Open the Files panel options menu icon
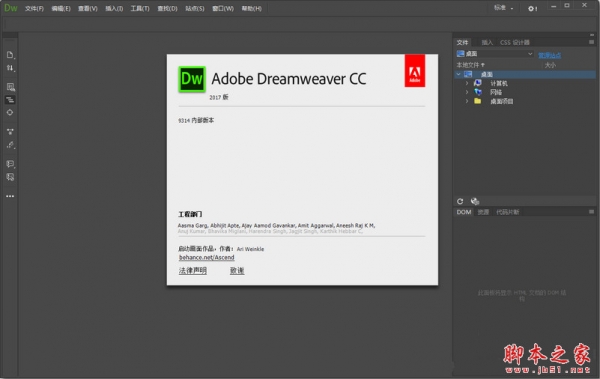The image size is (600, 379). click(592, 42)
